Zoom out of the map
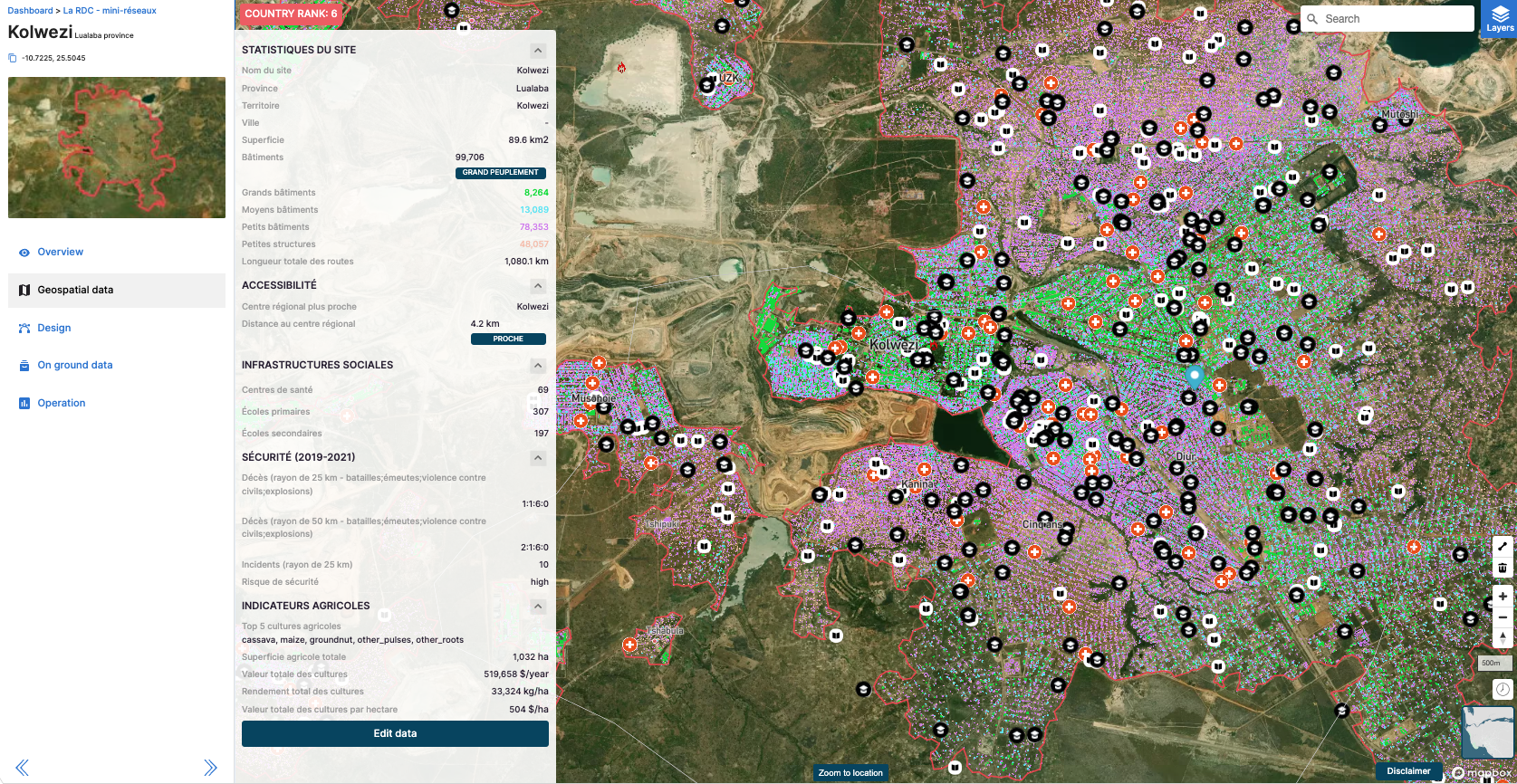 [x=1503, y=617]
